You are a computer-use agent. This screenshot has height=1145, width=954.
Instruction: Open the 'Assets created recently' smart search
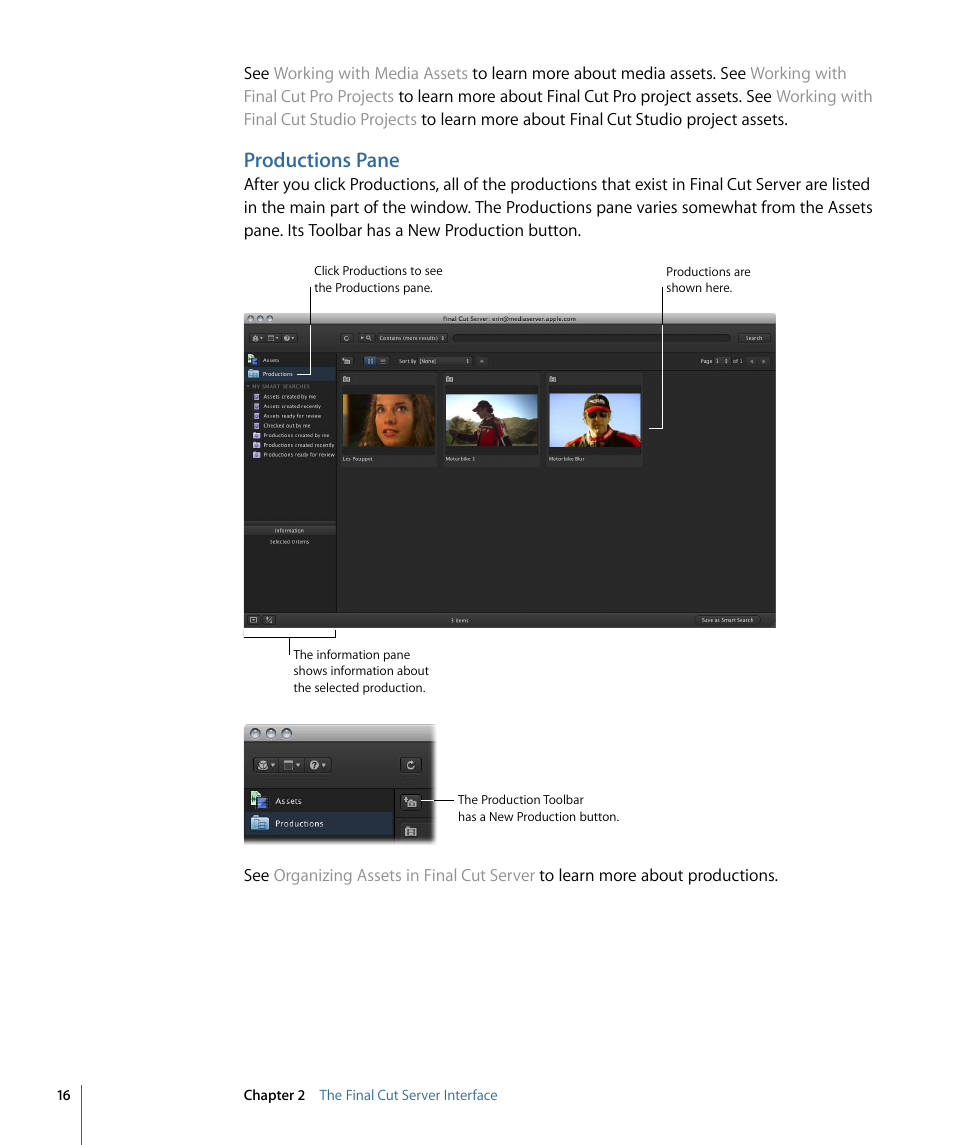point(292,406)
